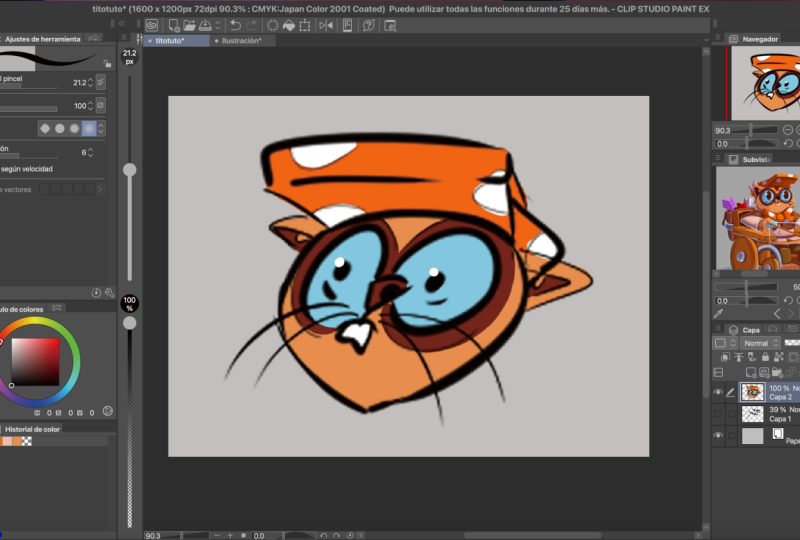
Task: Click the Navegador zoom out minus icon
Action: click(x=788, y=130)
